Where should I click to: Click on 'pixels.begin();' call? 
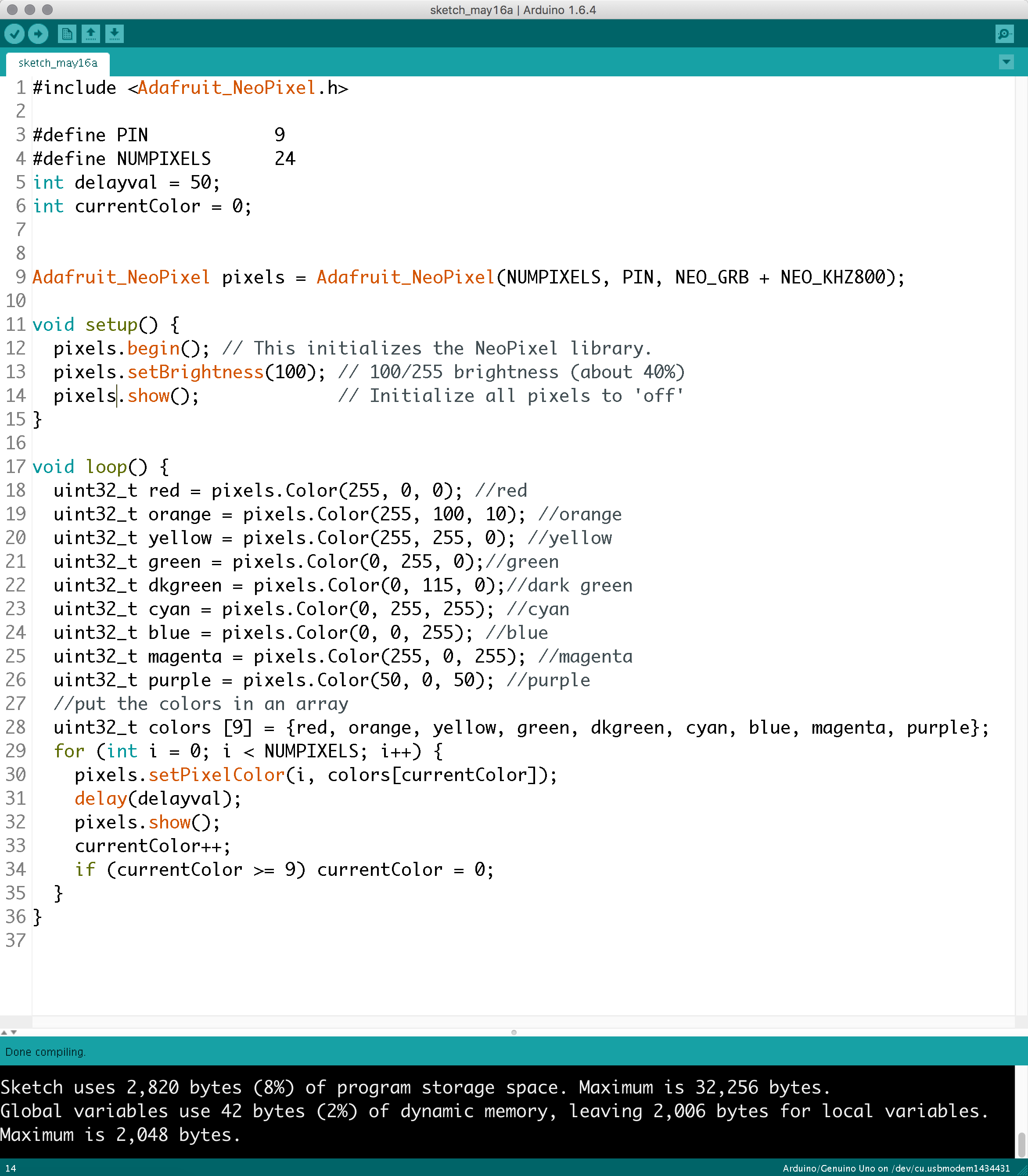click(131, 348)
